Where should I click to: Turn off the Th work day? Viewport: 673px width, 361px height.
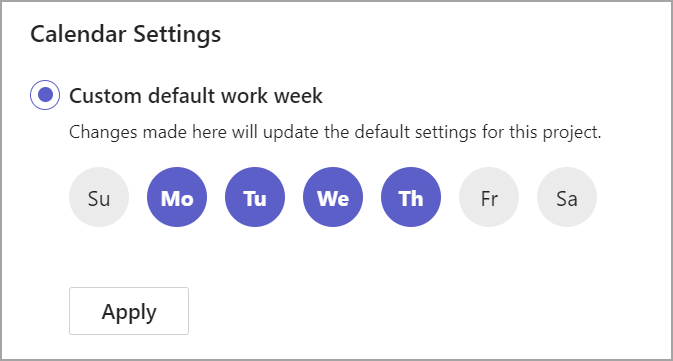(411, 197)
